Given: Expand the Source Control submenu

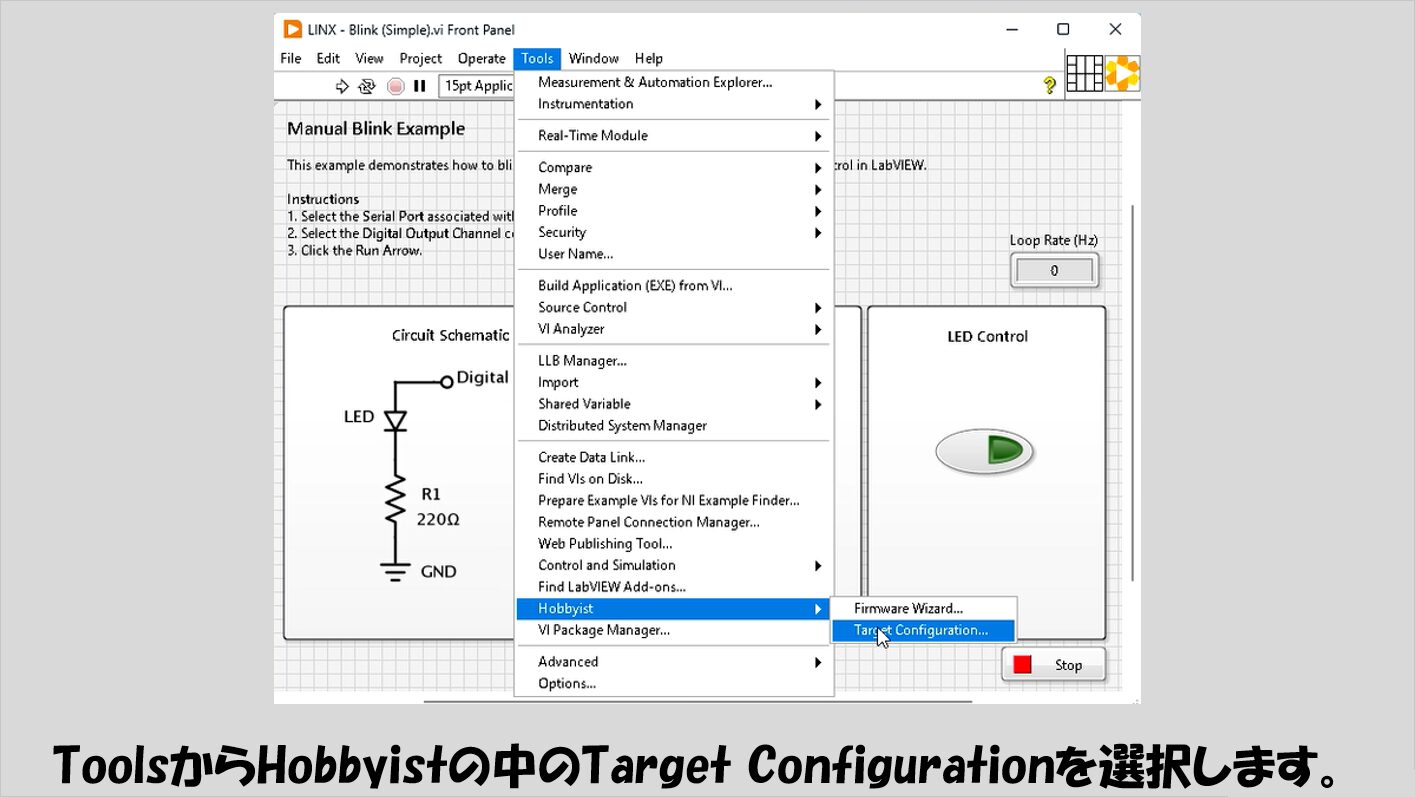Looking at the screenshot, I should click(x=673, y=308).
